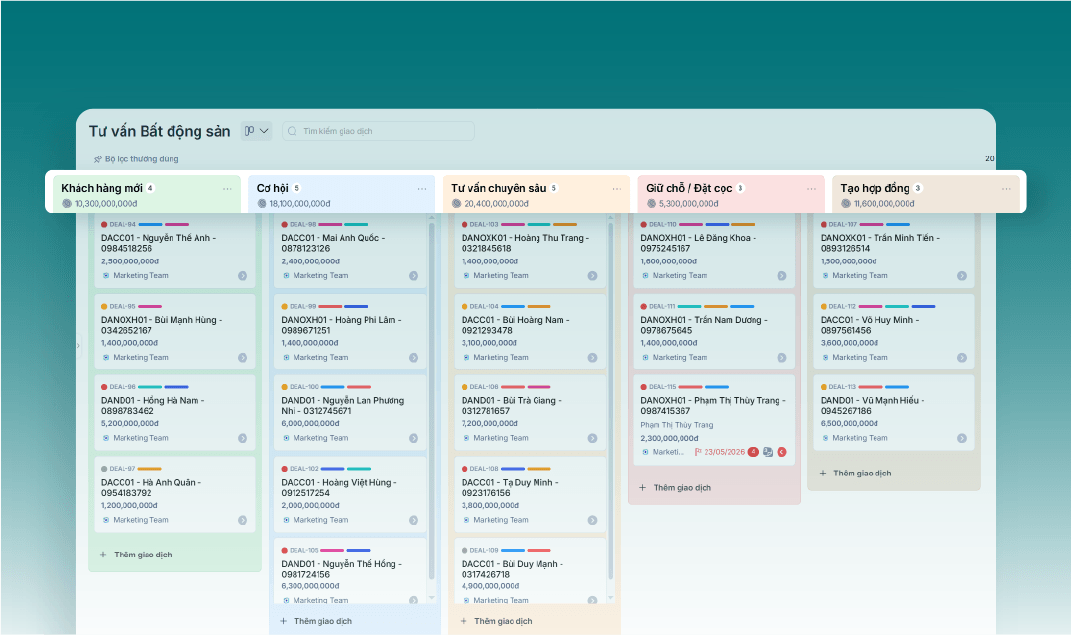Click red badge 4 on DEAL-115 card
Image resolution: width=1071 pixels, height=635 pixels.
pos(753,452)
